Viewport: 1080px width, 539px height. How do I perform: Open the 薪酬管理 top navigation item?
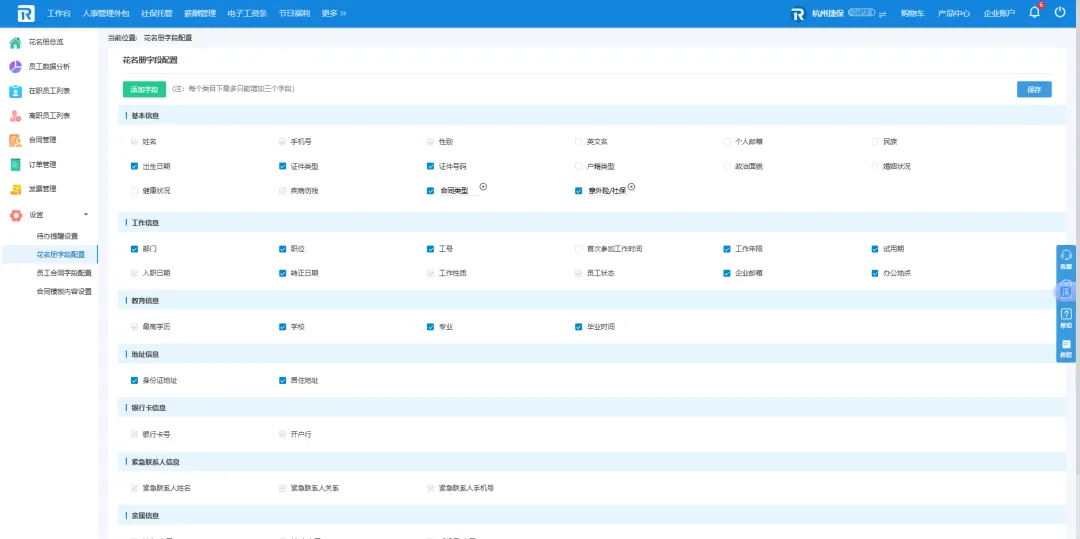[x=200, y=13]
